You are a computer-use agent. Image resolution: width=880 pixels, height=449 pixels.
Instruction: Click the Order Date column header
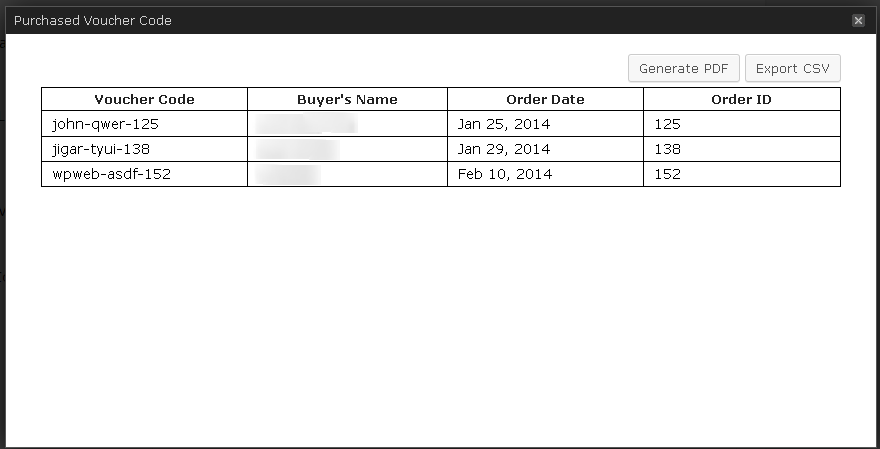[545, 99]
